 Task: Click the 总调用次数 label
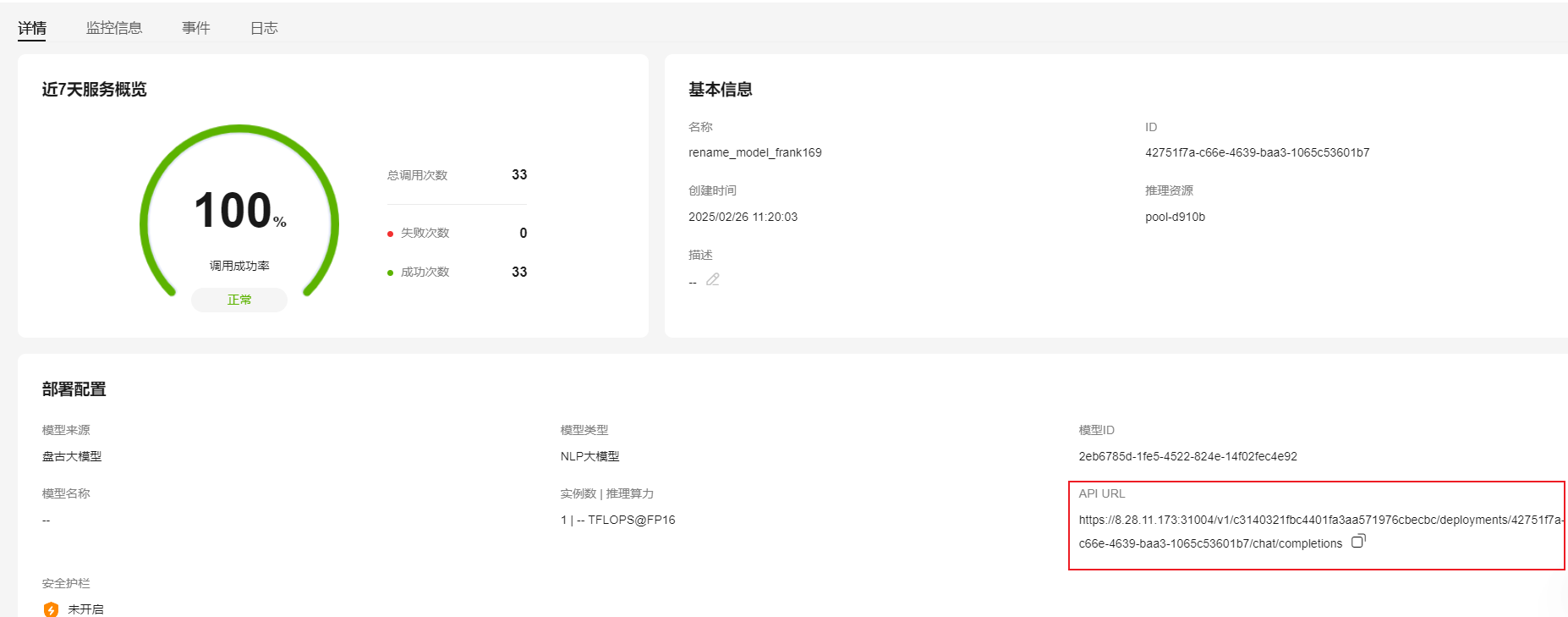pos(417,175)
